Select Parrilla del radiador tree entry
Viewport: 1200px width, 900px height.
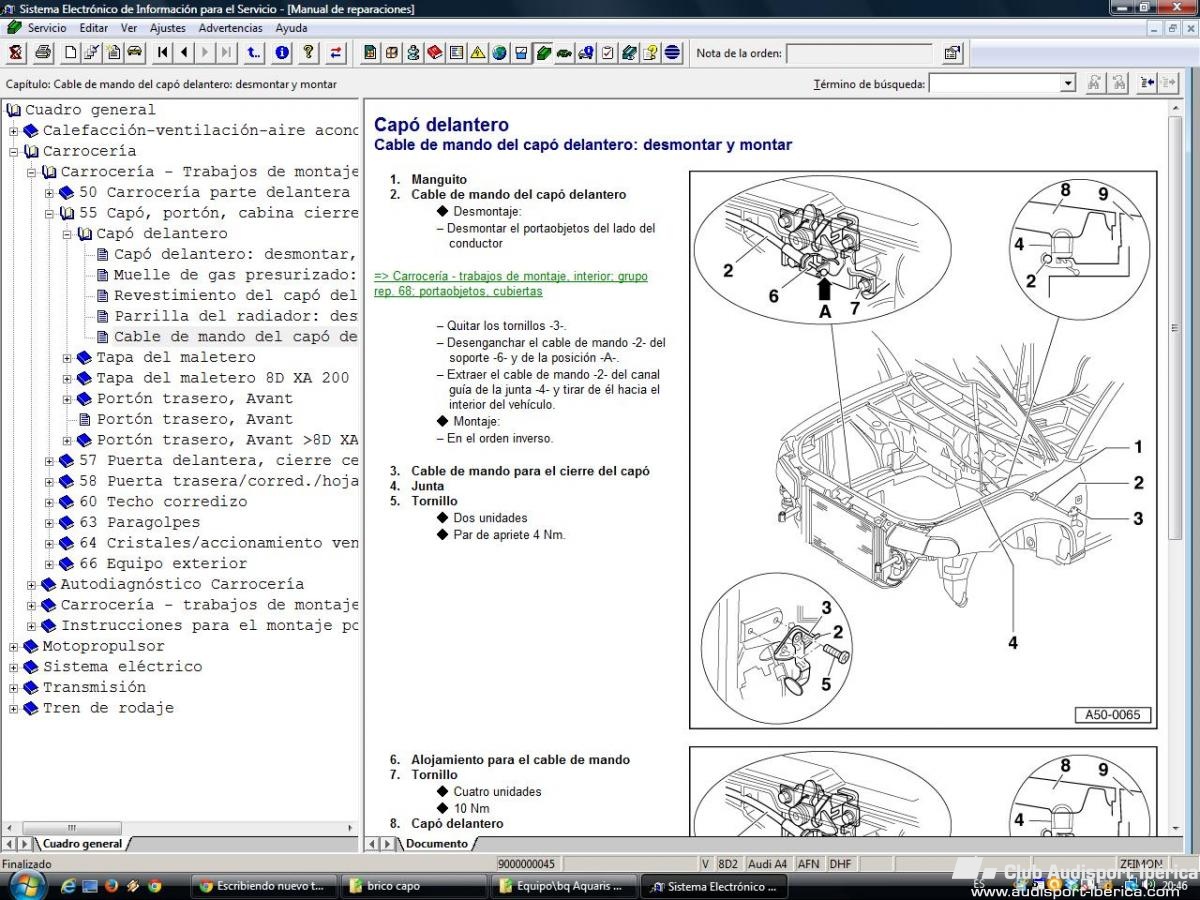(x=235, y=316)
